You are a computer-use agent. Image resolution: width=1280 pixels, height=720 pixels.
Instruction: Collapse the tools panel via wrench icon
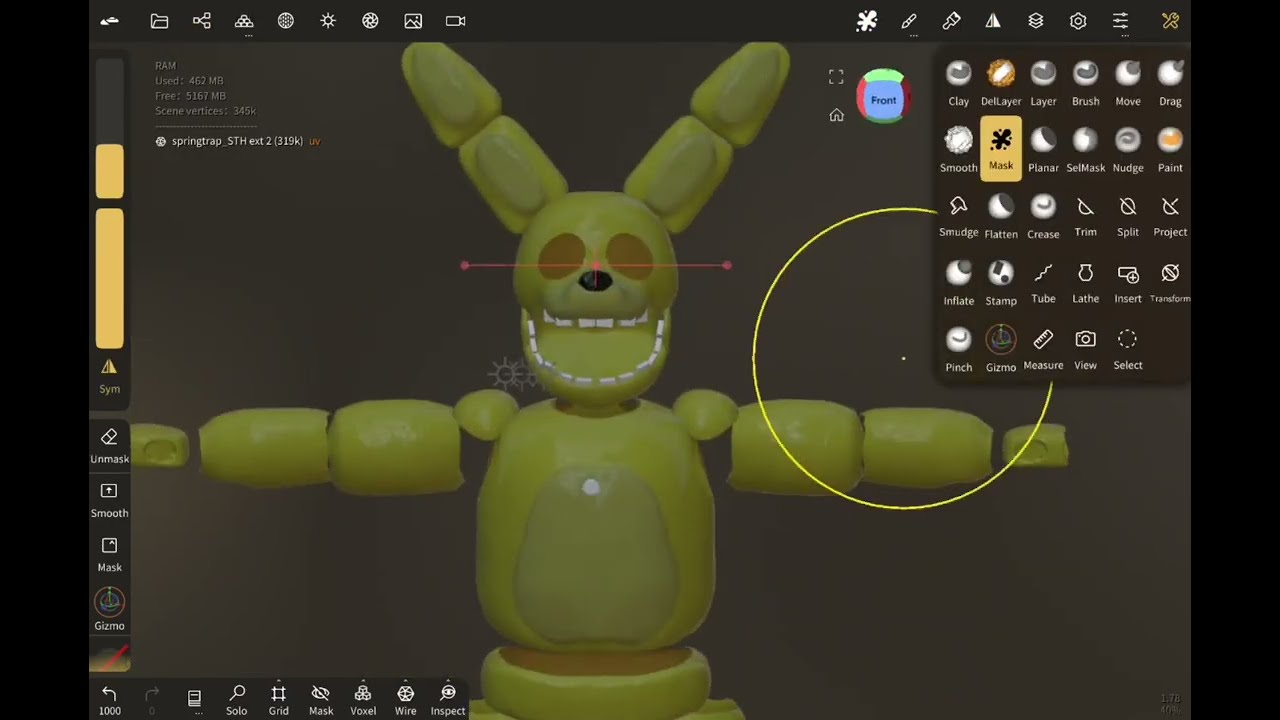1170,21
